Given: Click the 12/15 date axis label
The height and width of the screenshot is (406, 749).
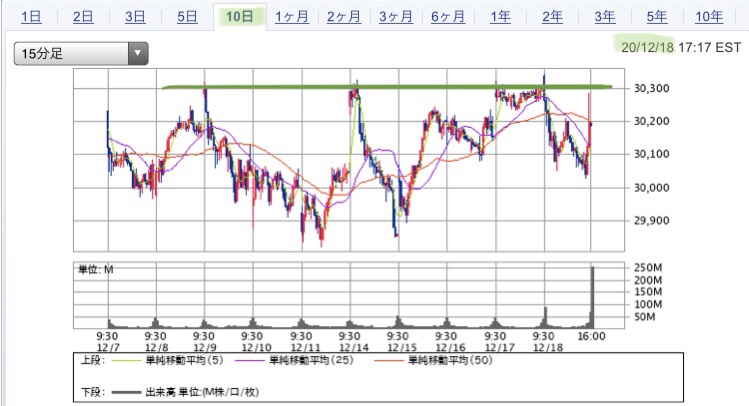Looking at the screenshot, I should (402, 347).
